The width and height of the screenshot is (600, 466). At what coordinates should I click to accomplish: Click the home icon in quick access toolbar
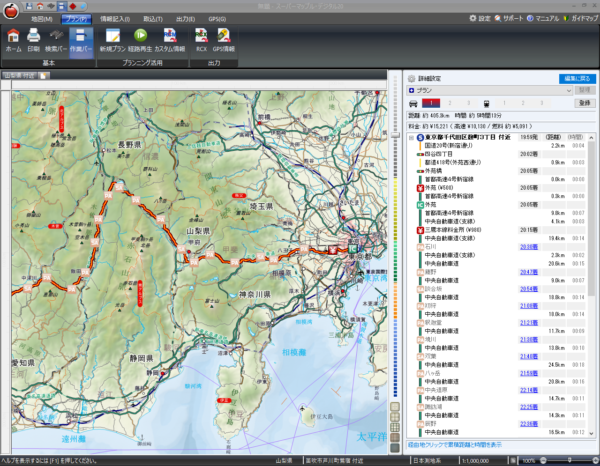tap(40, 6)
